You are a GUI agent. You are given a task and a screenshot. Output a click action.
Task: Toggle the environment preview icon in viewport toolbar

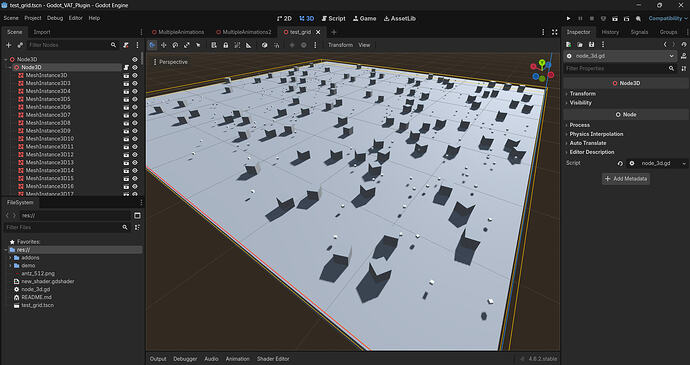304,45
